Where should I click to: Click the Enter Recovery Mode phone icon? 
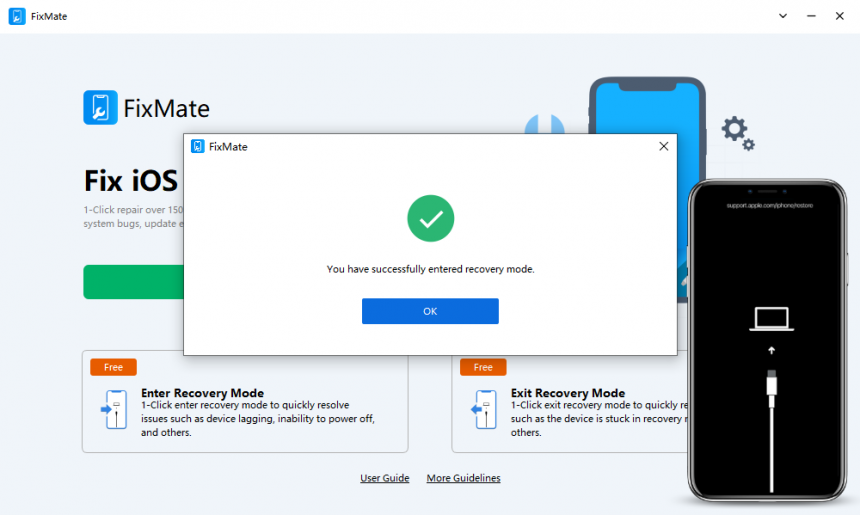point(114,409)
